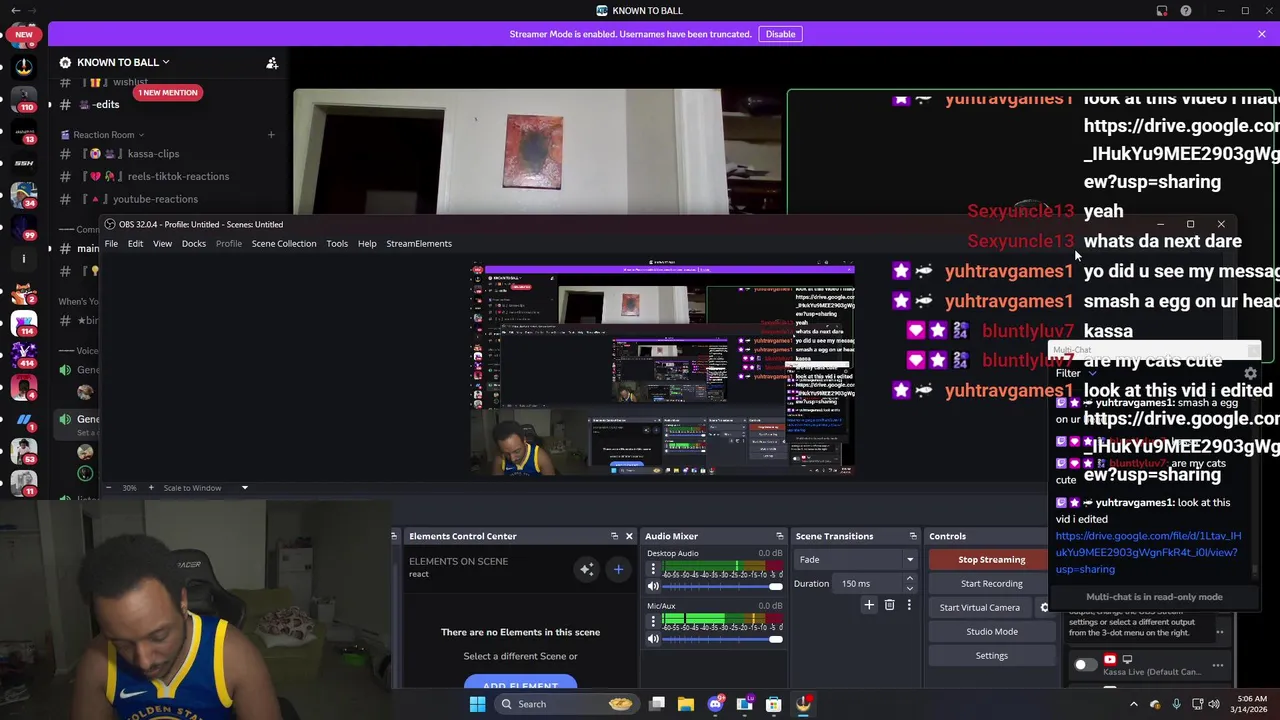Open Discord inbox icon in title bar
Viewport: 1280px width, 720px height.
1162,11
